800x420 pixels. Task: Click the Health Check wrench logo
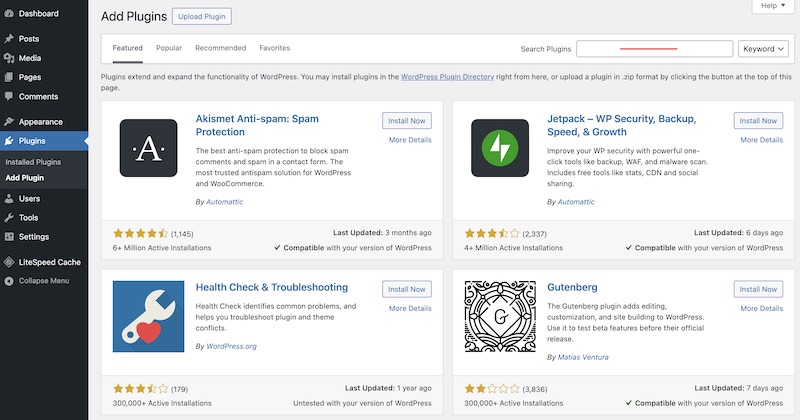click(x=148, y=316)
